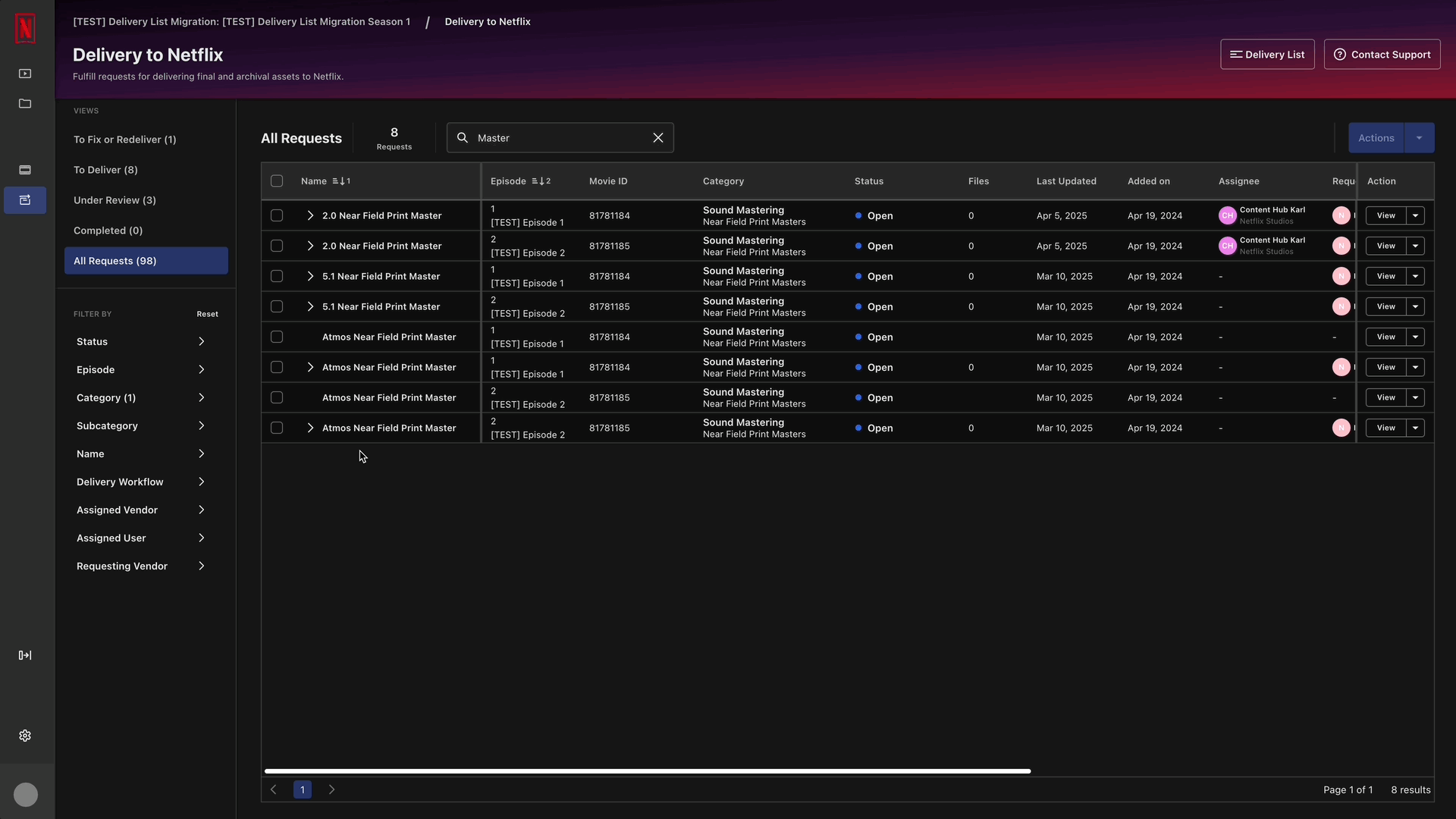Image resolution: width=1456 pixels, height=819 pixels.
Task: Expand the Category (1) filter
Action: [x=141, y=398]
